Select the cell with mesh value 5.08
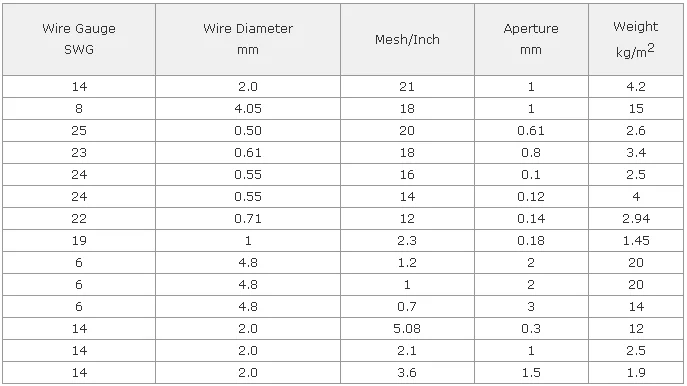The image size is (687, 386). click(x=407, y=329)
